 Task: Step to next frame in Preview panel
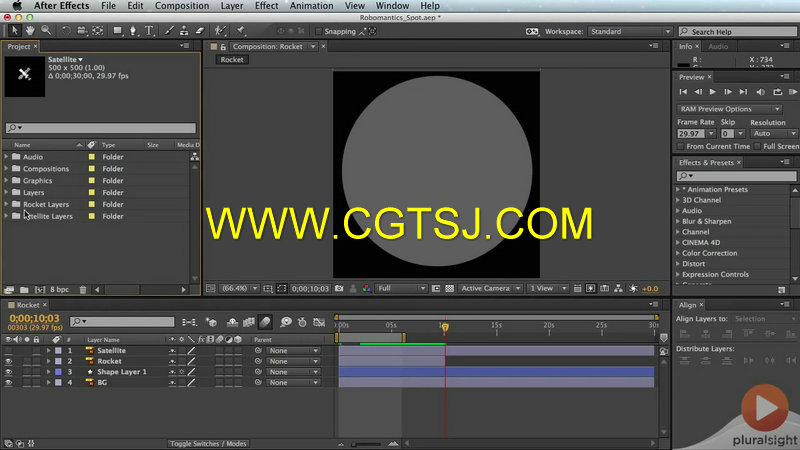coord(728,92)
